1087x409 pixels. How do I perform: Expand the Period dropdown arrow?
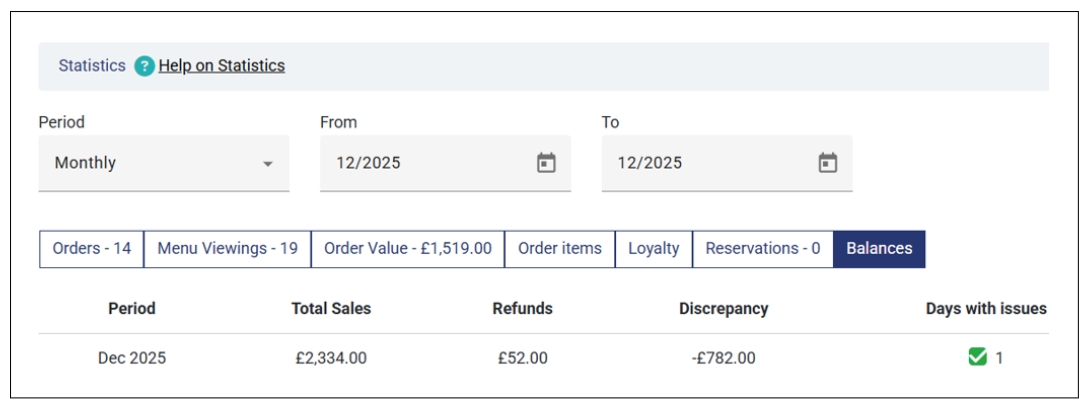click(x=267, y=164)
